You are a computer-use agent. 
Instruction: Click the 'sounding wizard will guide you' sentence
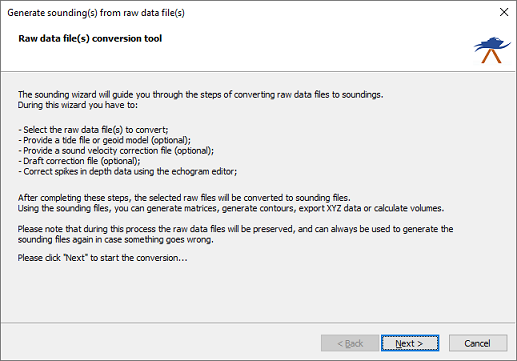click(201, 95)
